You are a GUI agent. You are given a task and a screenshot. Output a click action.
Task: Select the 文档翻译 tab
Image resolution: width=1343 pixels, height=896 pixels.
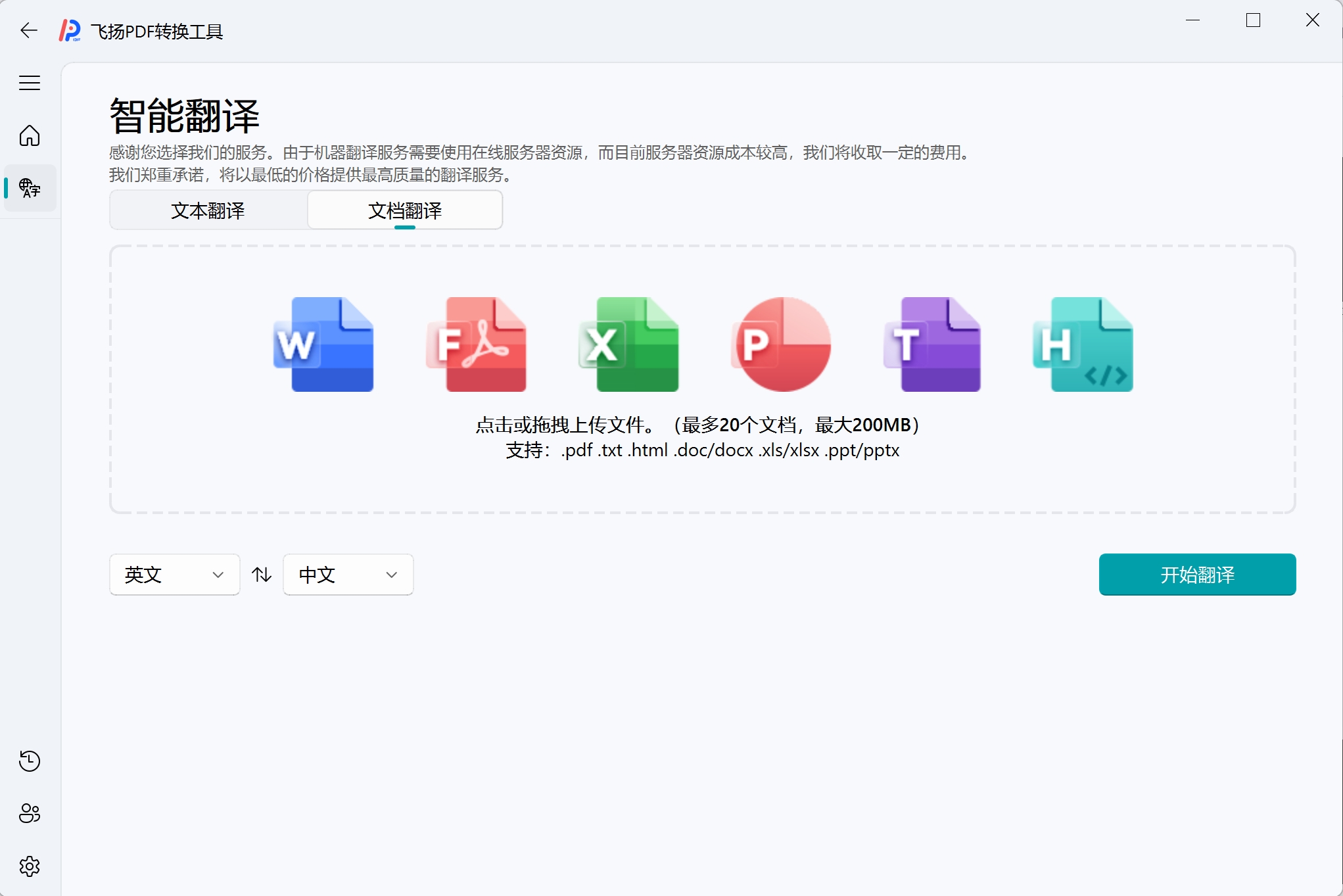click(x=405, y=210)
